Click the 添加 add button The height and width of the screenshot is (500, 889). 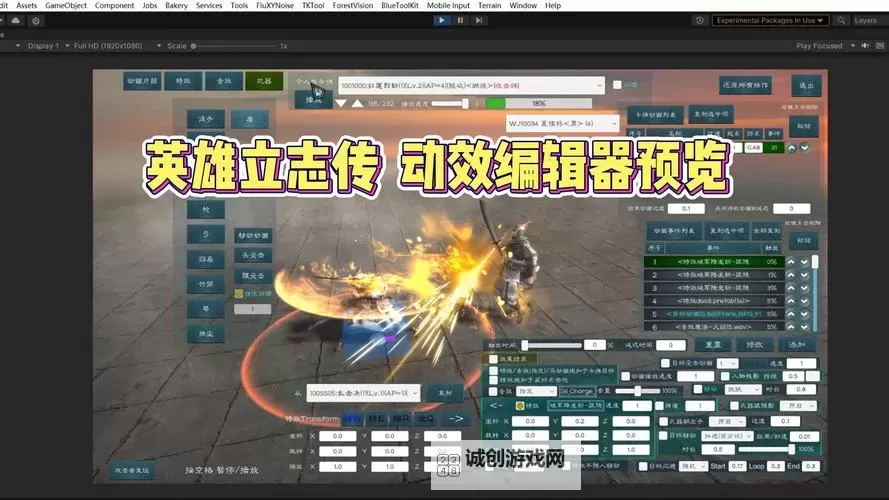coord(797,344)
